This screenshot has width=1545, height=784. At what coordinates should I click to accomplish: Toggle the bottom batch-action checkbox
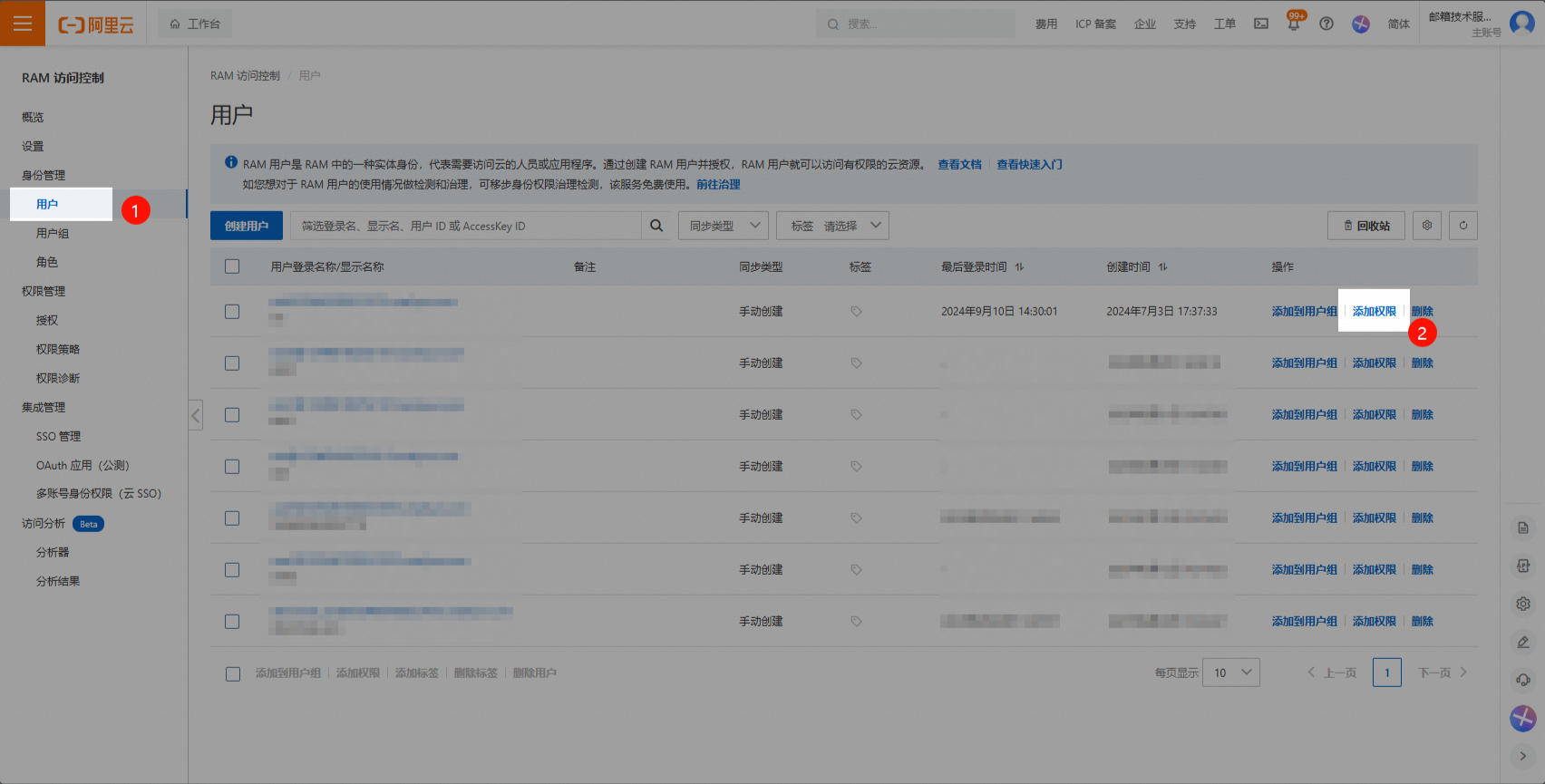(x=233, y=673)
